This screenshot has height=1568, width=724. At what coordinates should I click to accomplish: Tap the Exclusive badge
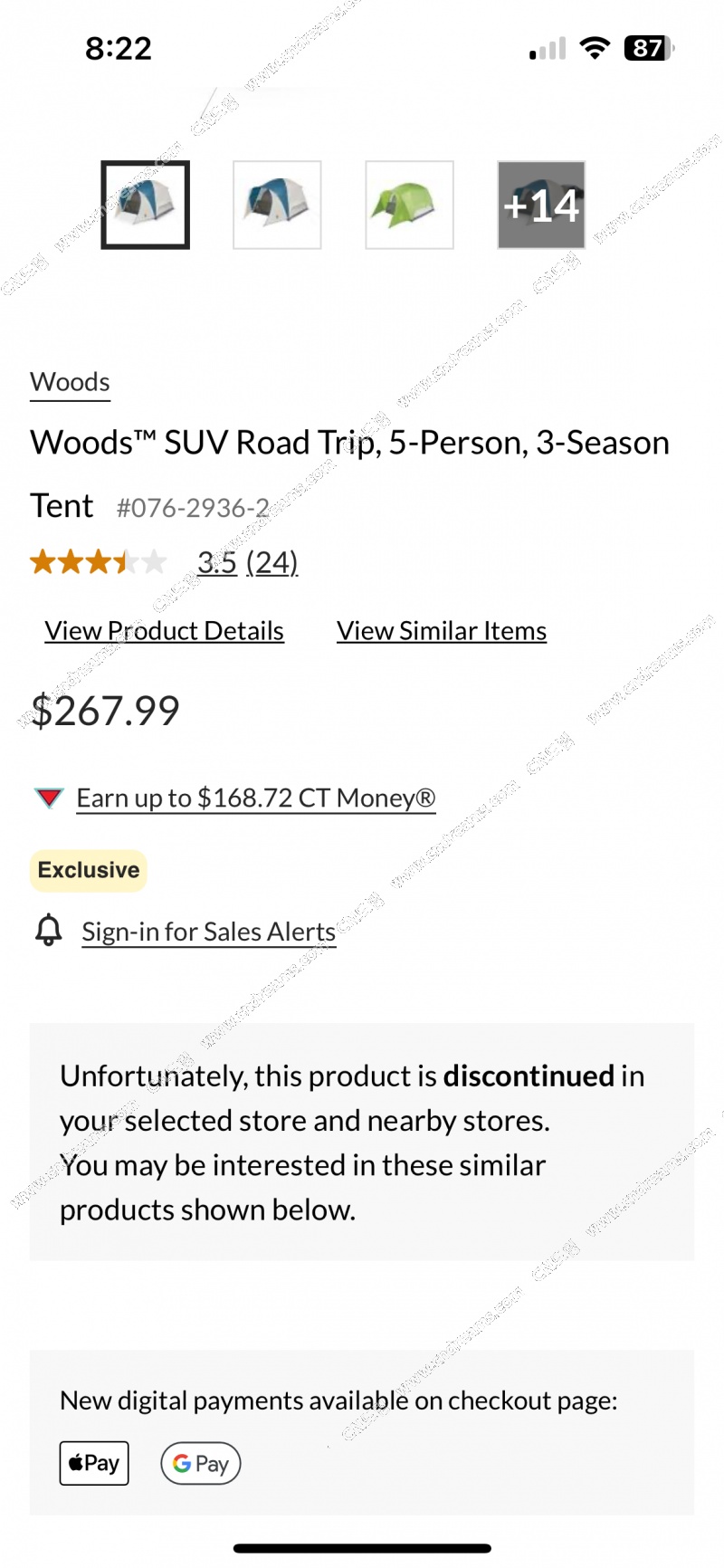tap(89, 870)
